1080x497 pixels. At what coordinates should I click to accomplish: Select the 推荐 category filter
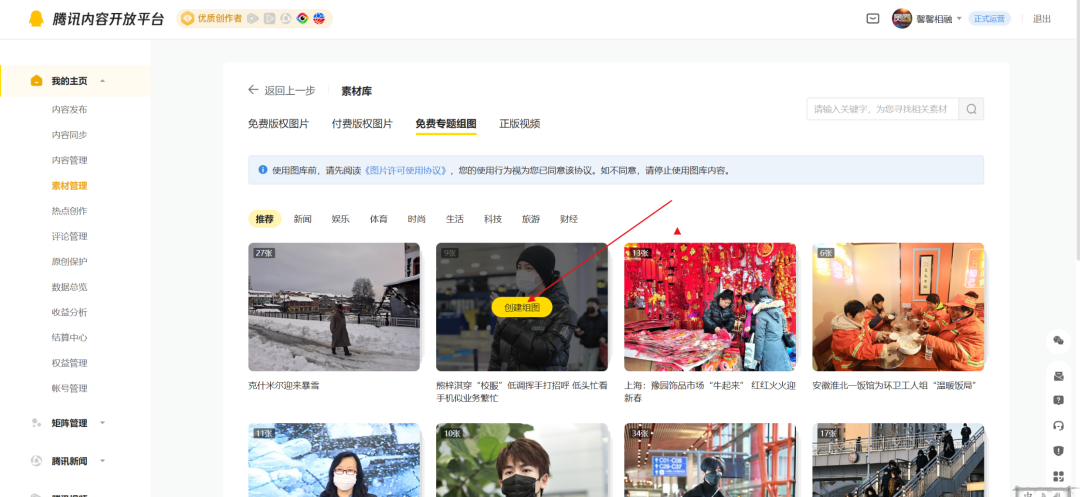tap(264, 219)
